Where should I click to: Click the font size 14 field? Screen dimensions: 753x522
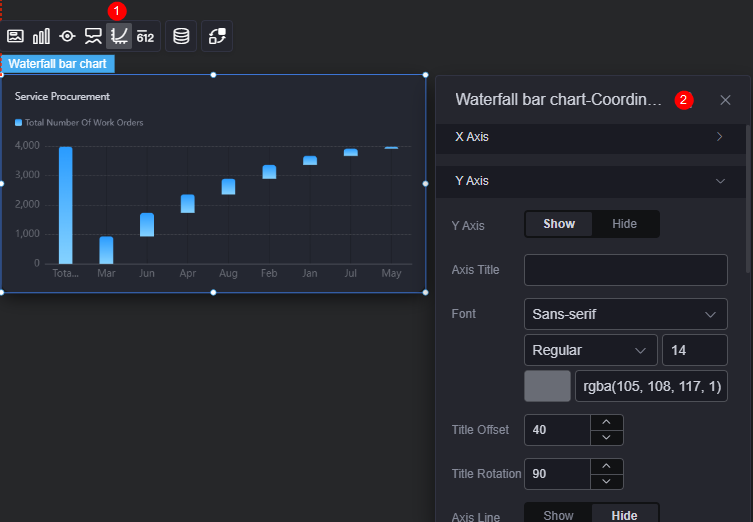(x=695, y=350)
